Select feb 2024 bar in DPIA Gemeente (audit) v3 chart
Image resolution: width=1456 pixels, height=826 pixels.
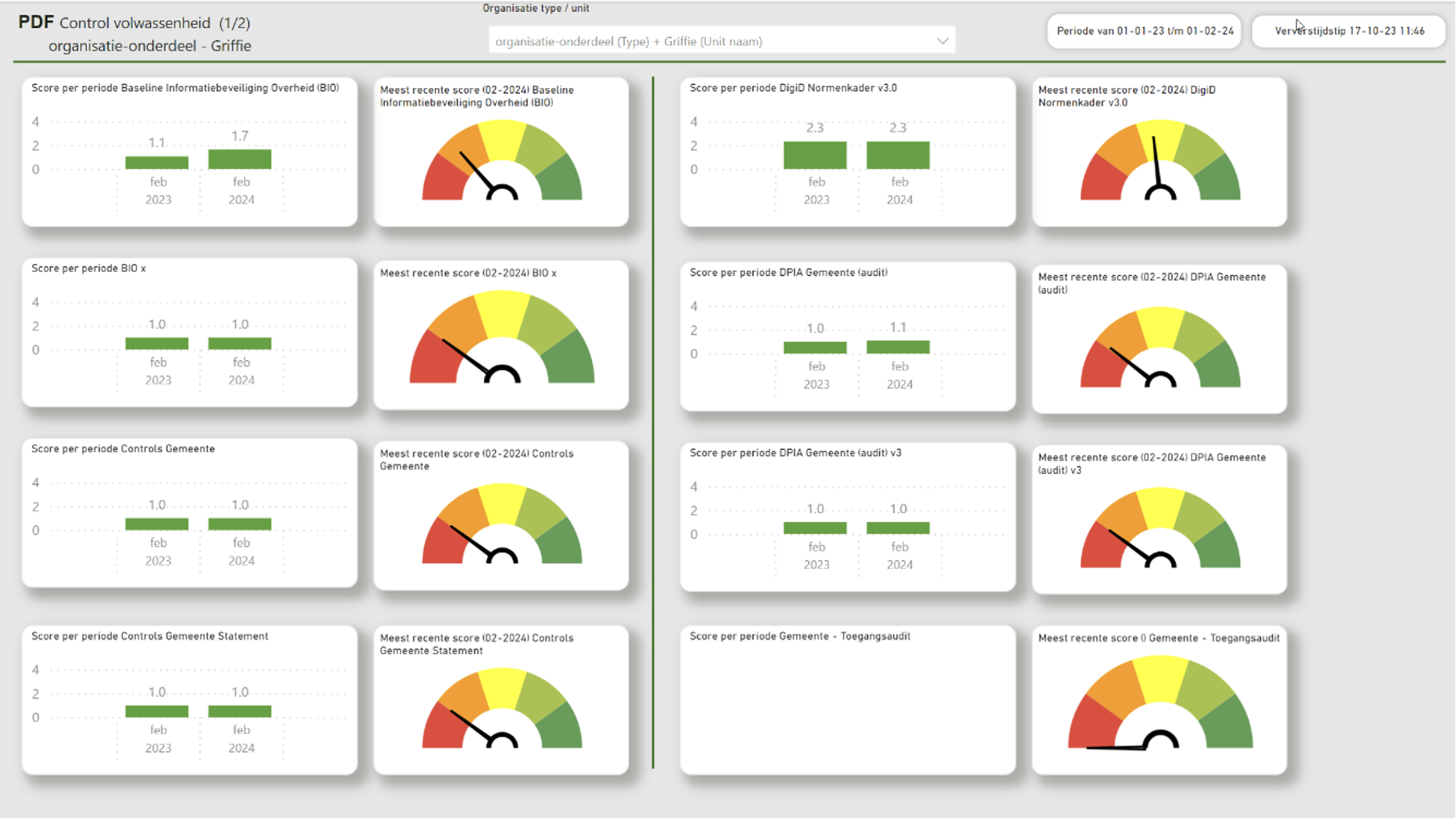898,528
